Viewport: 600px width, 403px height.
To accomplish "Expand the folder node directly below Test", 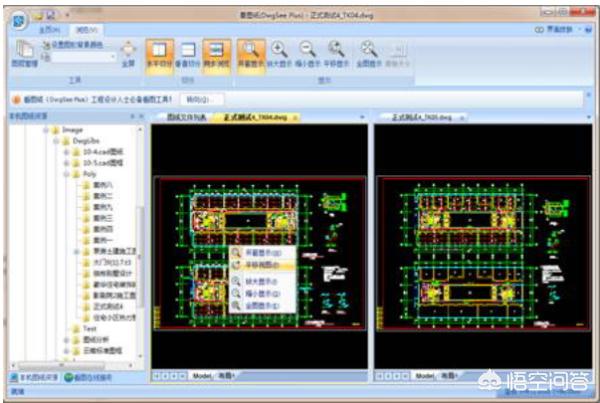I will [66, 340].
